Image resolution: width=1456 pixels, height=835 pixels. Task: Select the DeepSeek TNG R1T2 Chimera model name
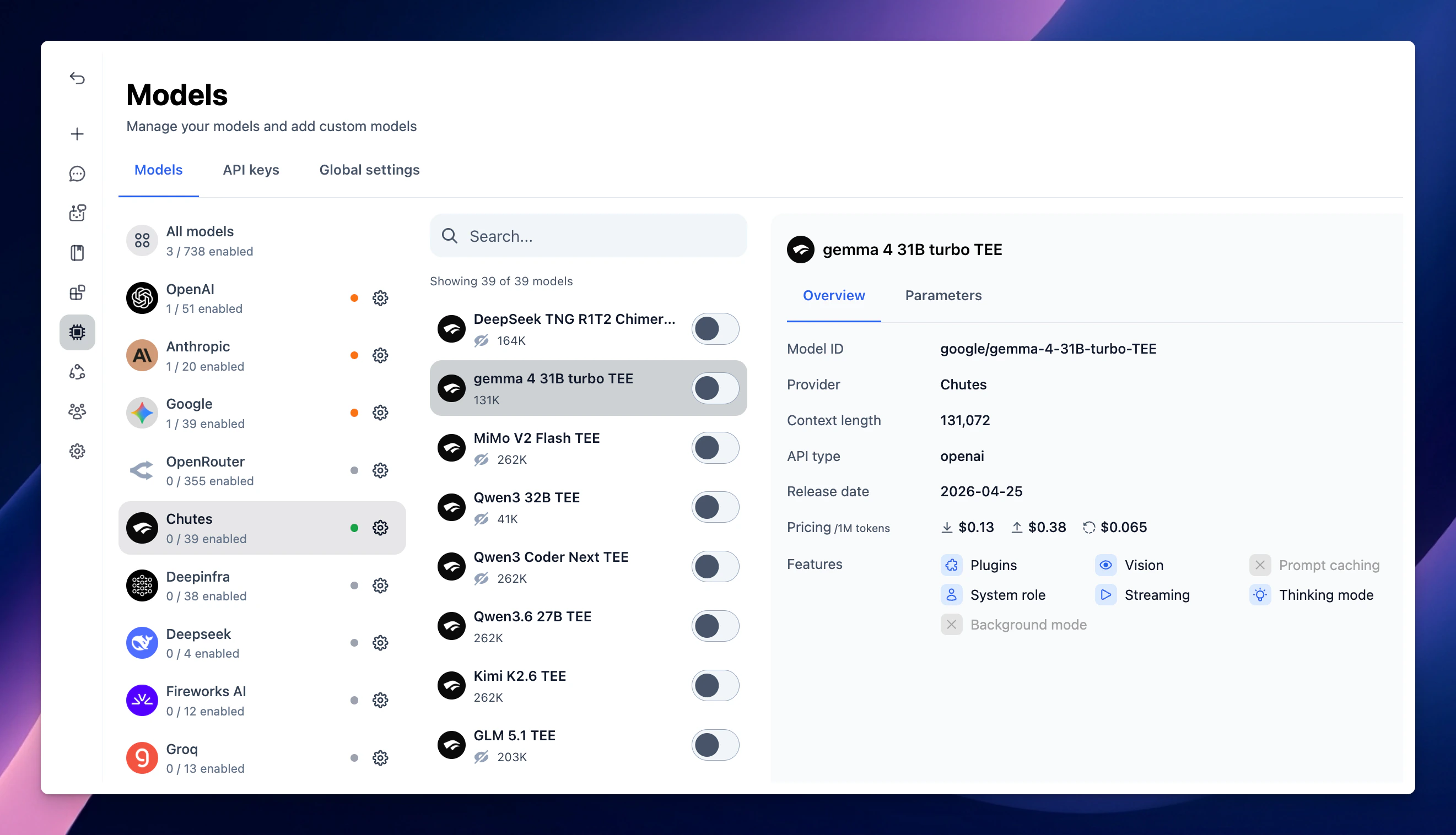pyautogui.click(x=574, y=319)
